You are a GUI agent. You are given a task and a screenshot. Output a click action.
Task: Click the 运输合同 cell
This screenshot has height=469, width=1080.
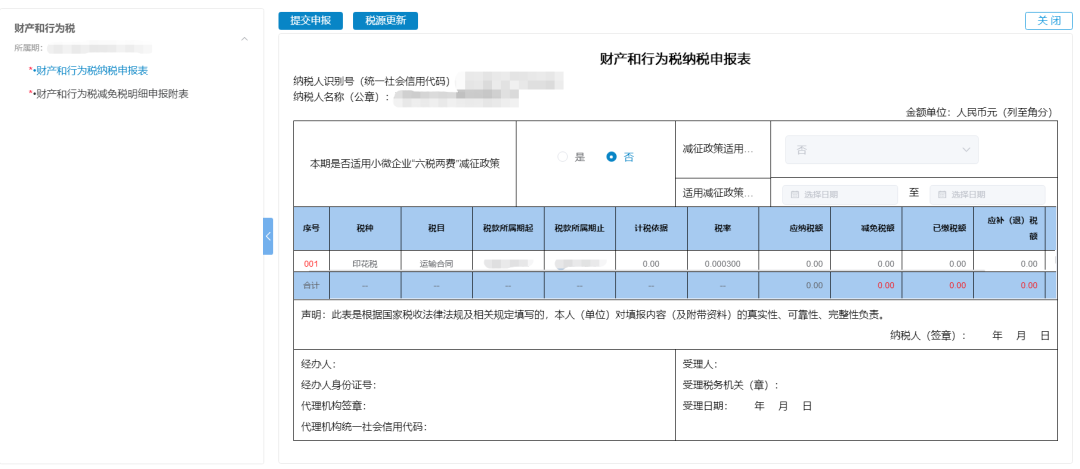(x=437, y=264)
